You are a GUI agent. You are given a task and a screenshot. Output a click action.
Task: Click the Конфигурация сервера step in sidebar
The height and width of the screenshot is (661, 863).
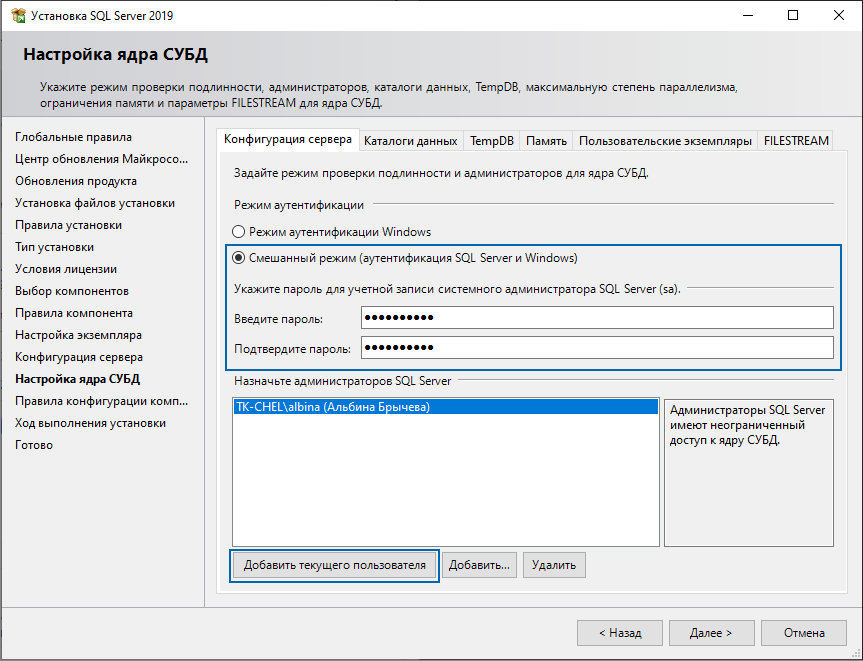(79, 357)
